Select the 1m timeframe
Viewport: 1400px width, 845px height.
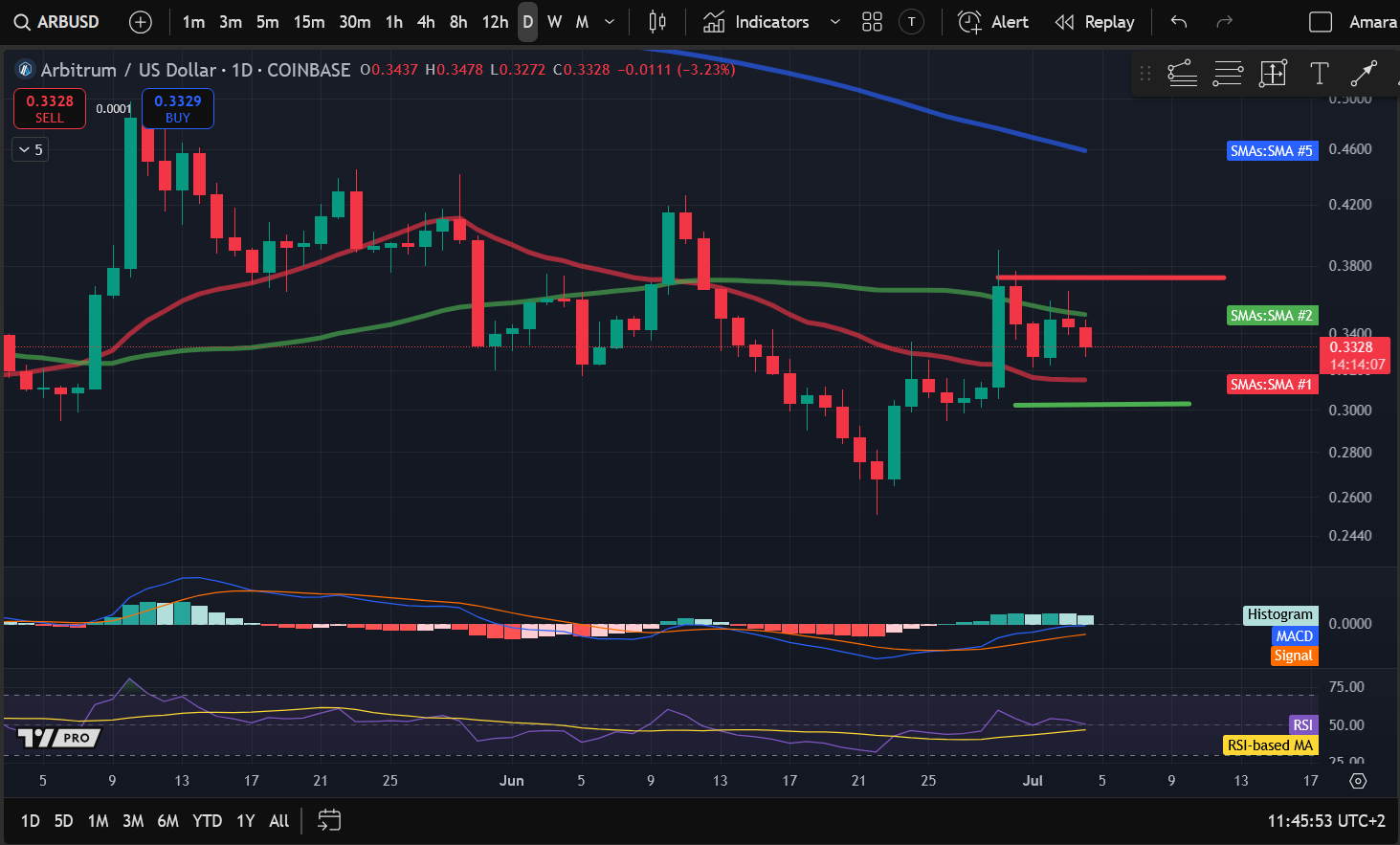click(x=193, y=22)
